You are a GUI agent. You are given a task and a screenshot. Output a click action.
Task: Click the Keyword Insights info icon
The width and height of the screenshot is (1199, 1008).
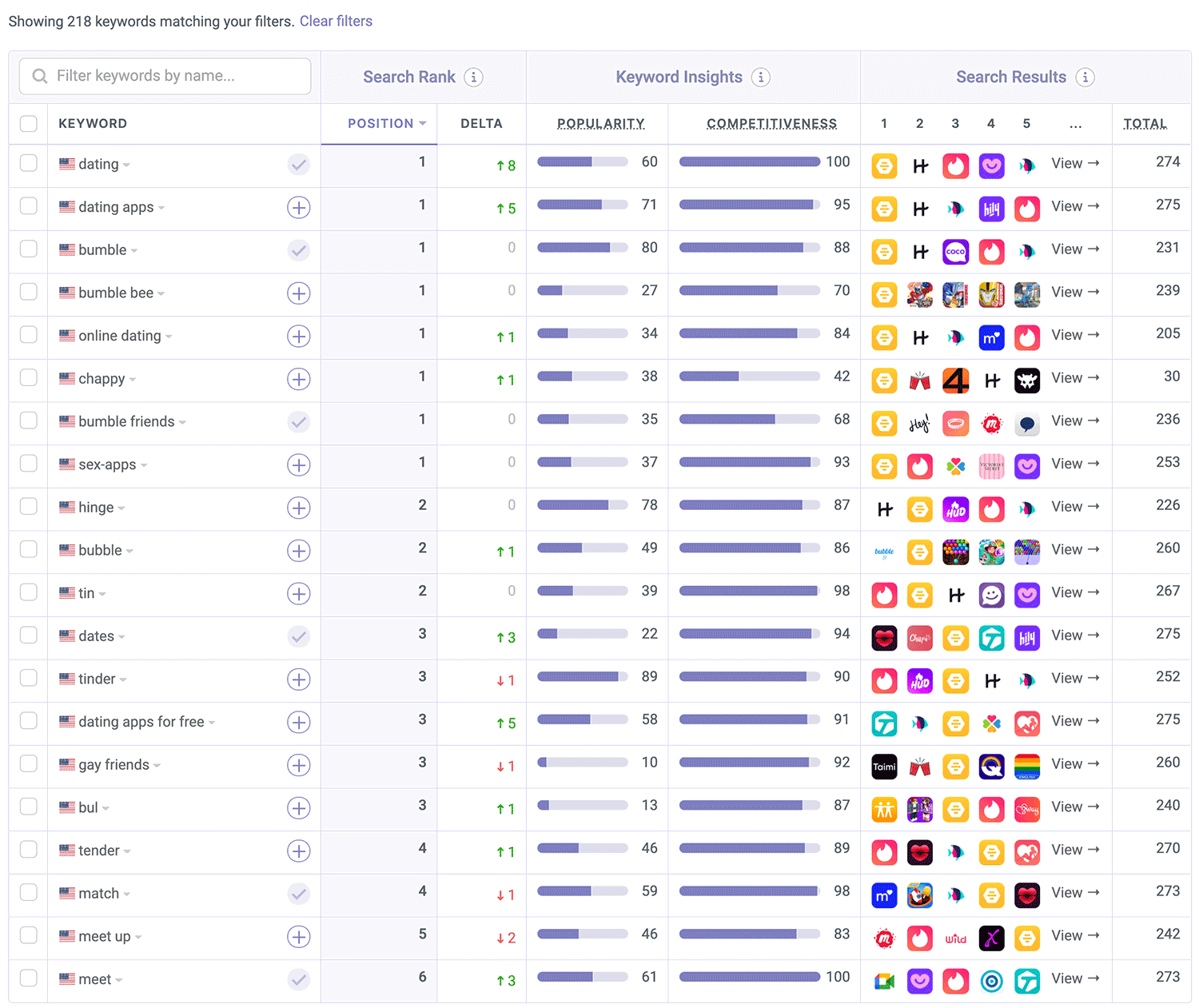[x=761, y=78]
